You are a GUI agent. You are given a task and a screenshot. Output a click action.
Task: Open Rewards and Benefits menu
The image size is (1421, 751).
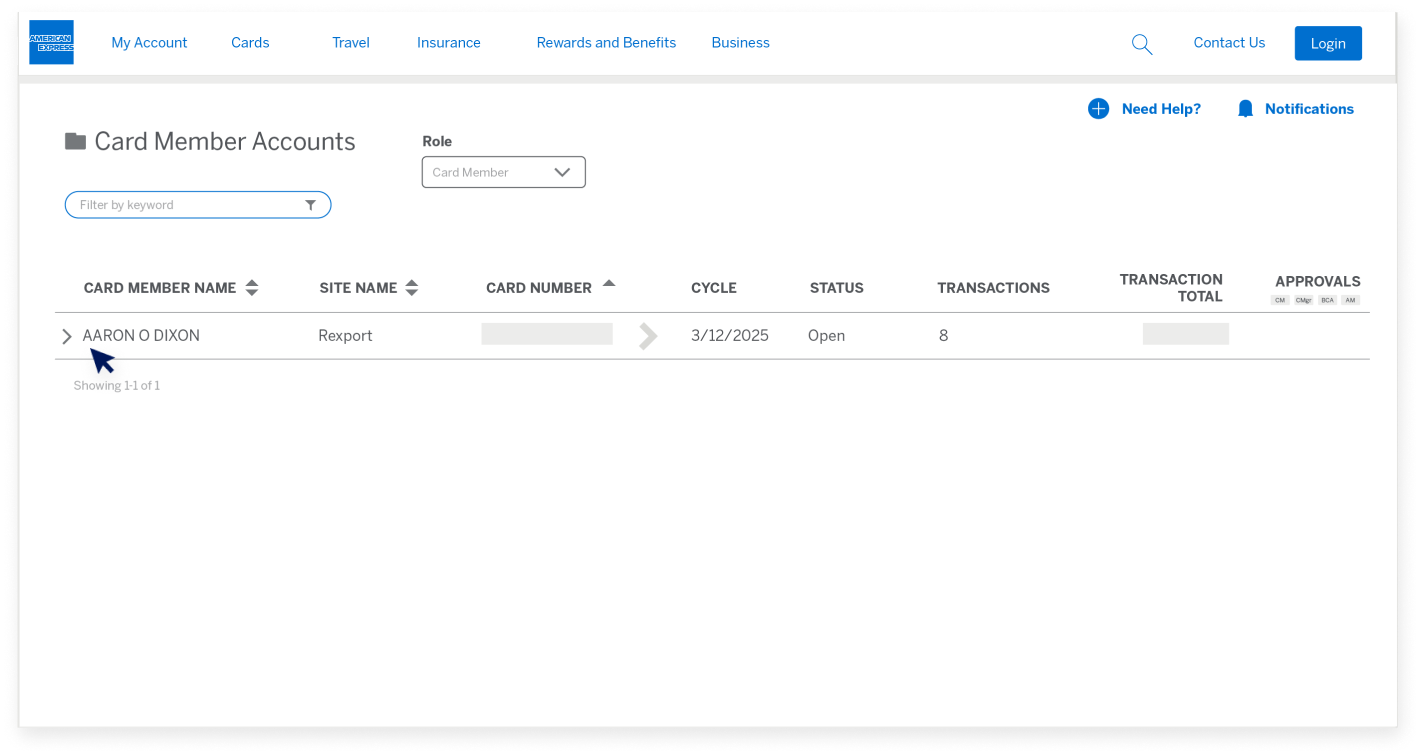[606, 43]
